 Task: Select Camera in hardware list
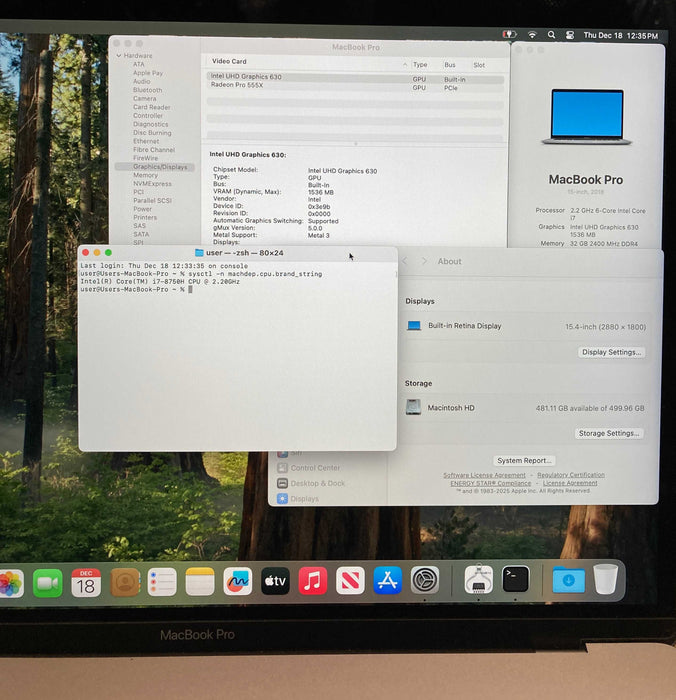[x=145, y=98]
